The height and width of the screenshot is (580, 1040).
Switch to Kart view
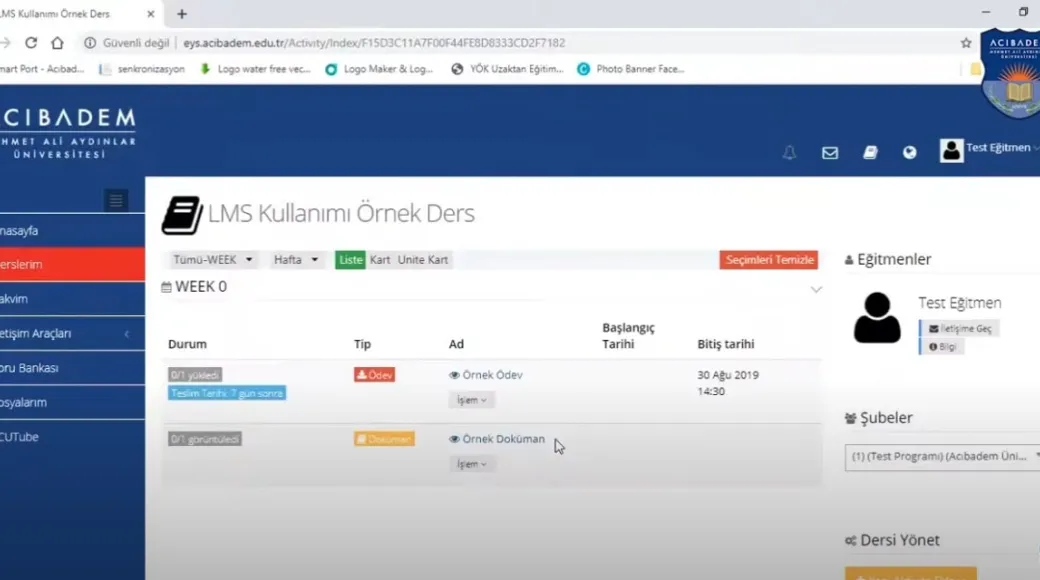380,259
